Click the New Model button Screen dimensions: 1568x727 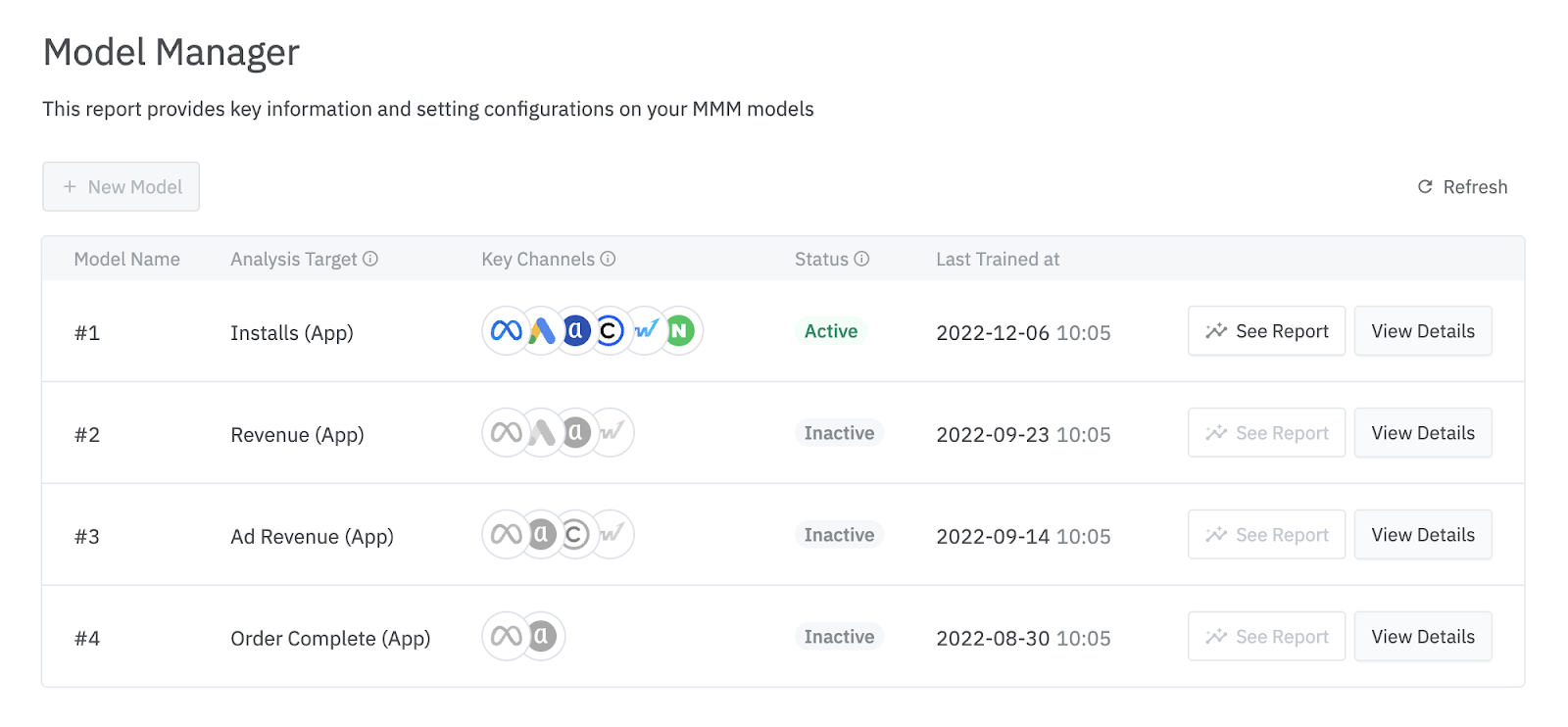(121, 186)
